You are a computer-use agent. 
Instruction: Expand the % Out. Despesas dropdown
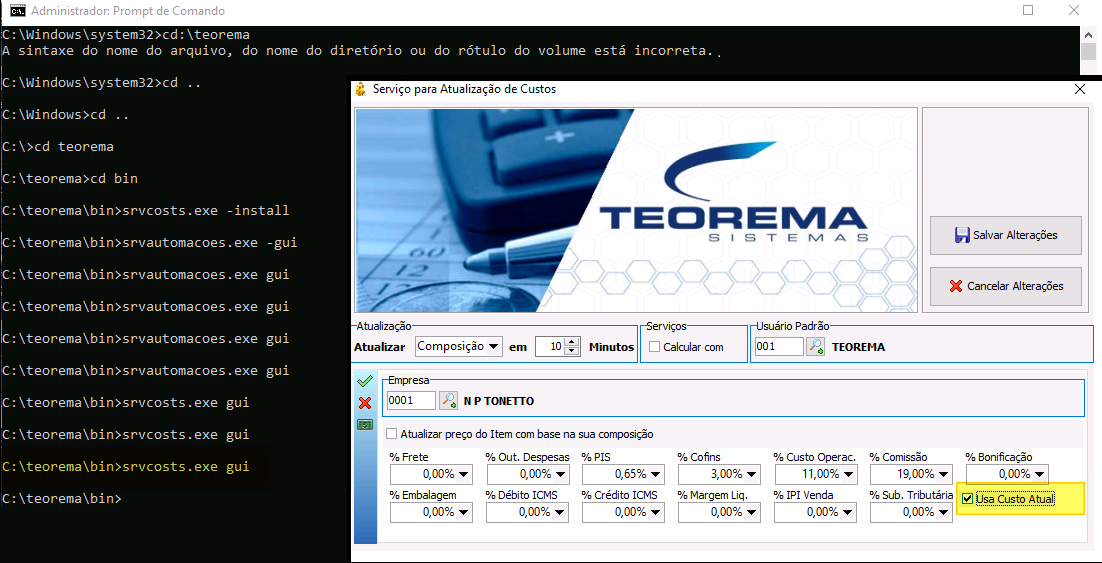(561, 474)
